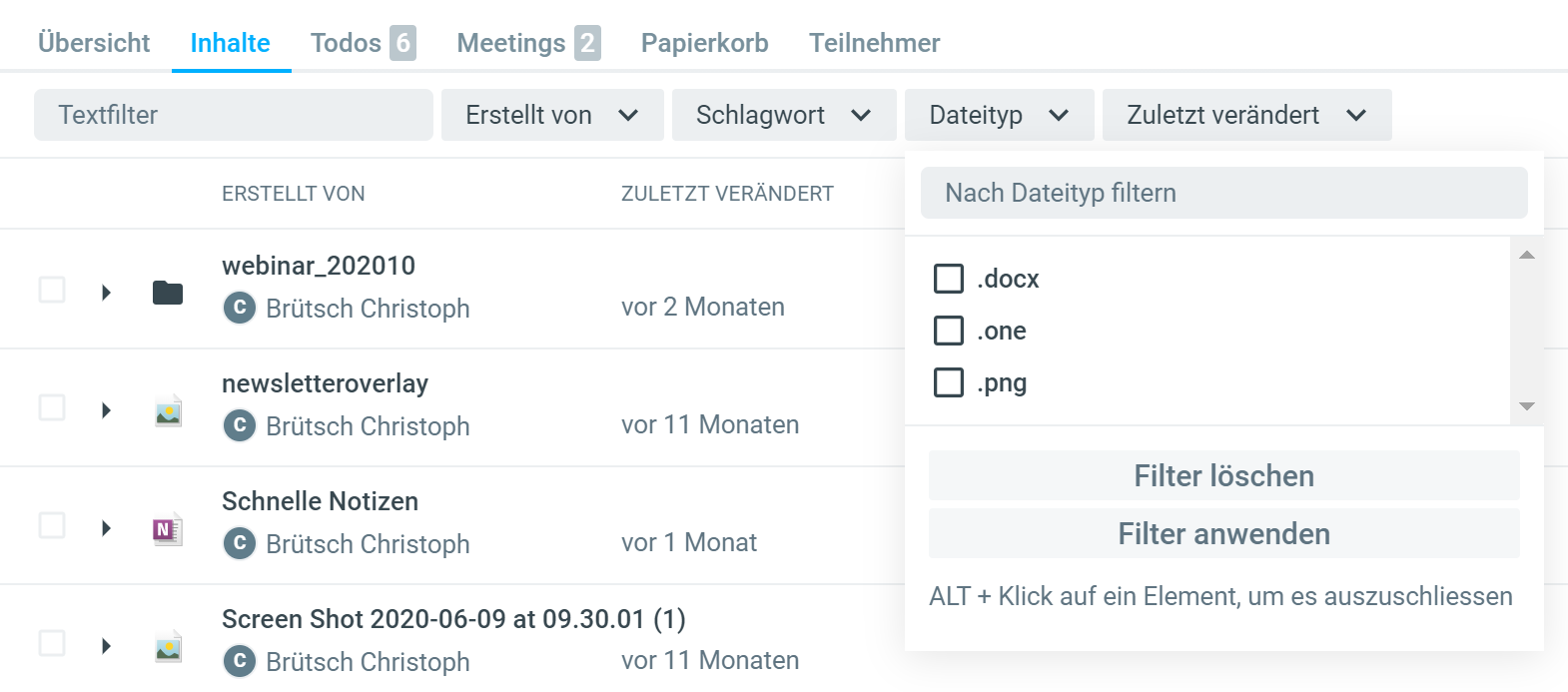The height and width of the screenshot is (692, 1568).
Task: Click the Screen Shot 2020-06-09 image icon
Action: 168,647
